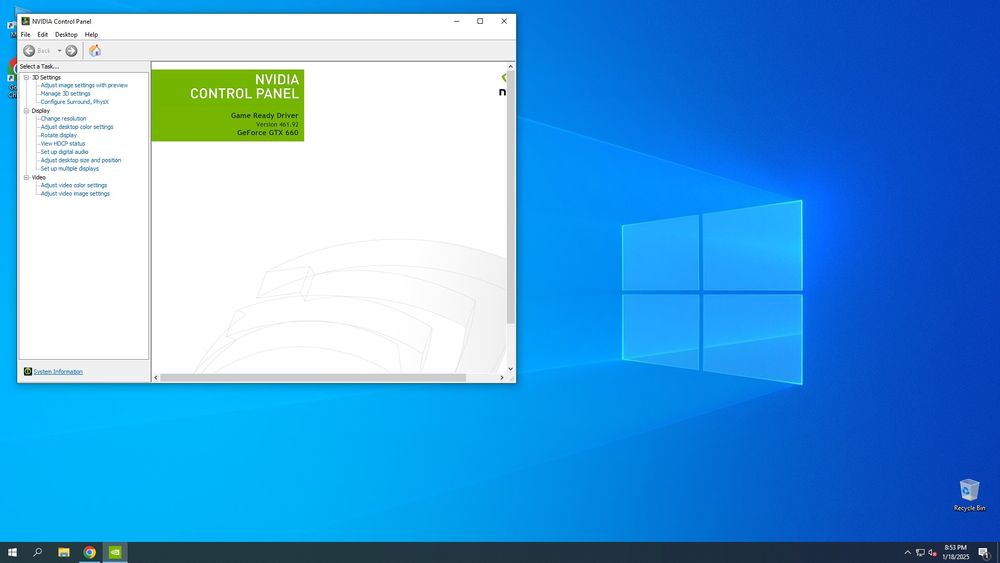The width and height of the screenshot is (1000, 563).
Task: Open File Explorer from the taskbar
Action: tap(64, 552)
